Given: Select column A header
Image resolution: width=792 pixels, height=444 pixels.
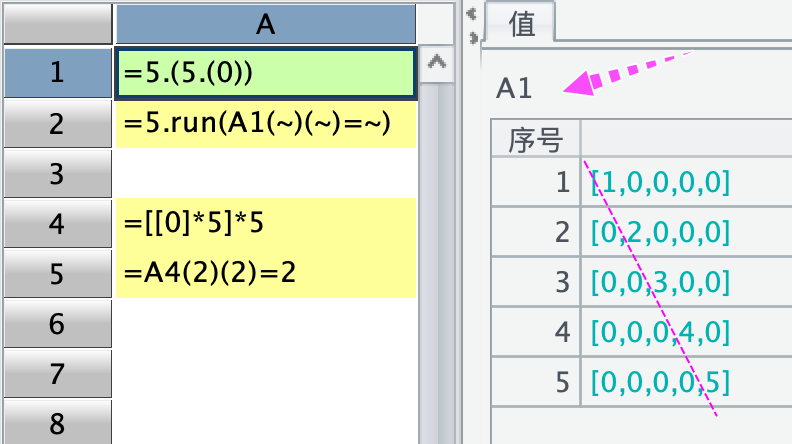Looking at the screenshot, I should point(266,24).
